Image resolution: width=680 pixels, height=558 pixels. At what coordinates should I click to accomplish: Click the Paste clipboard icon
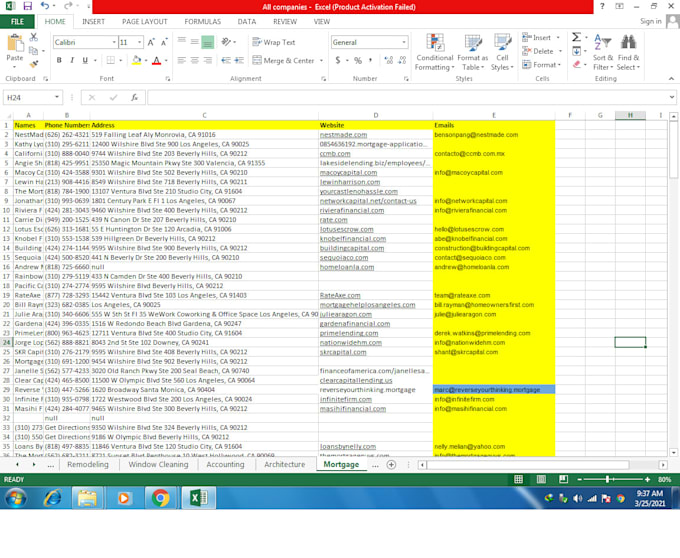pos(15,43)
